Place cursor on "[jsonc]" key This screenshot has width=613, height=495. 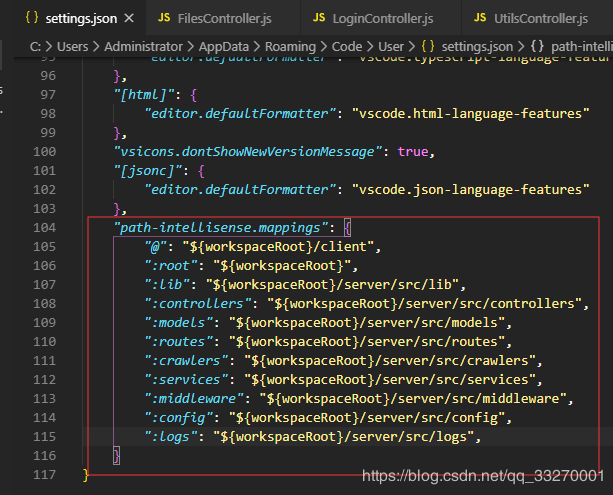tap(148, 171)
